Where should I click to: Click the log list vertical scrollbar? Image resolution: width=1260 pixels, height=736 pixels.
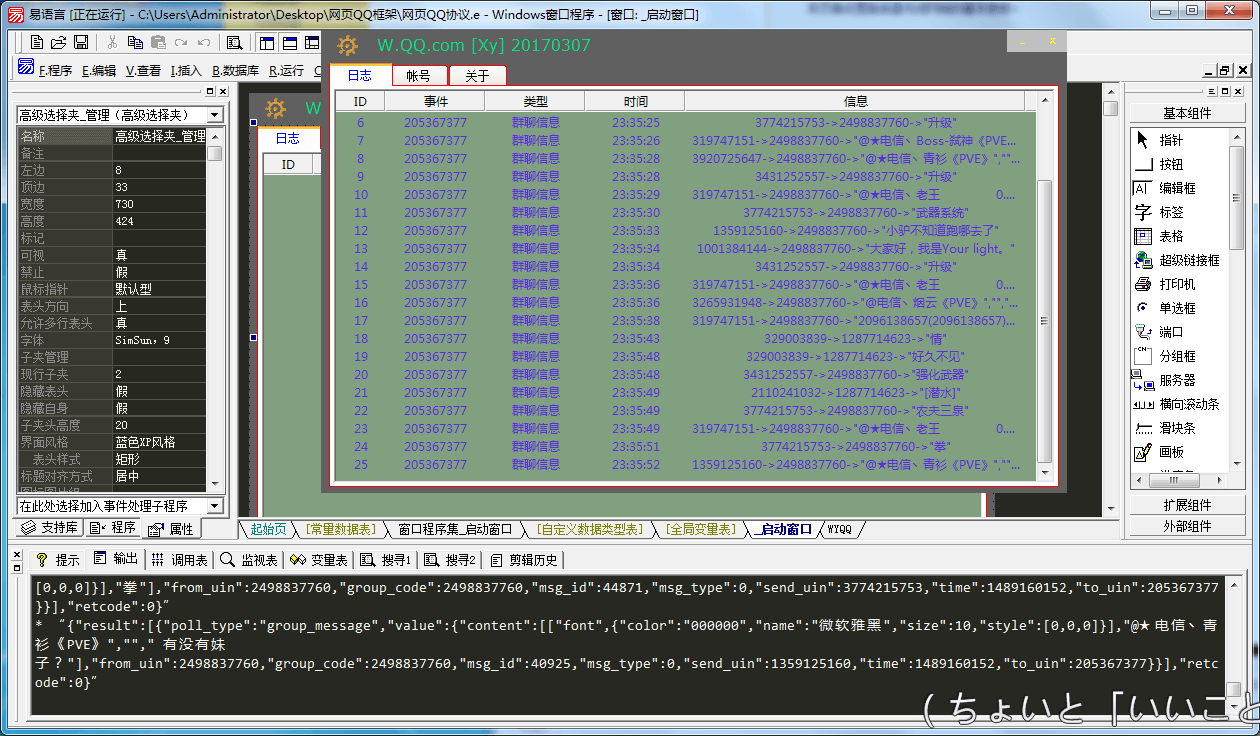(1045, 320)
